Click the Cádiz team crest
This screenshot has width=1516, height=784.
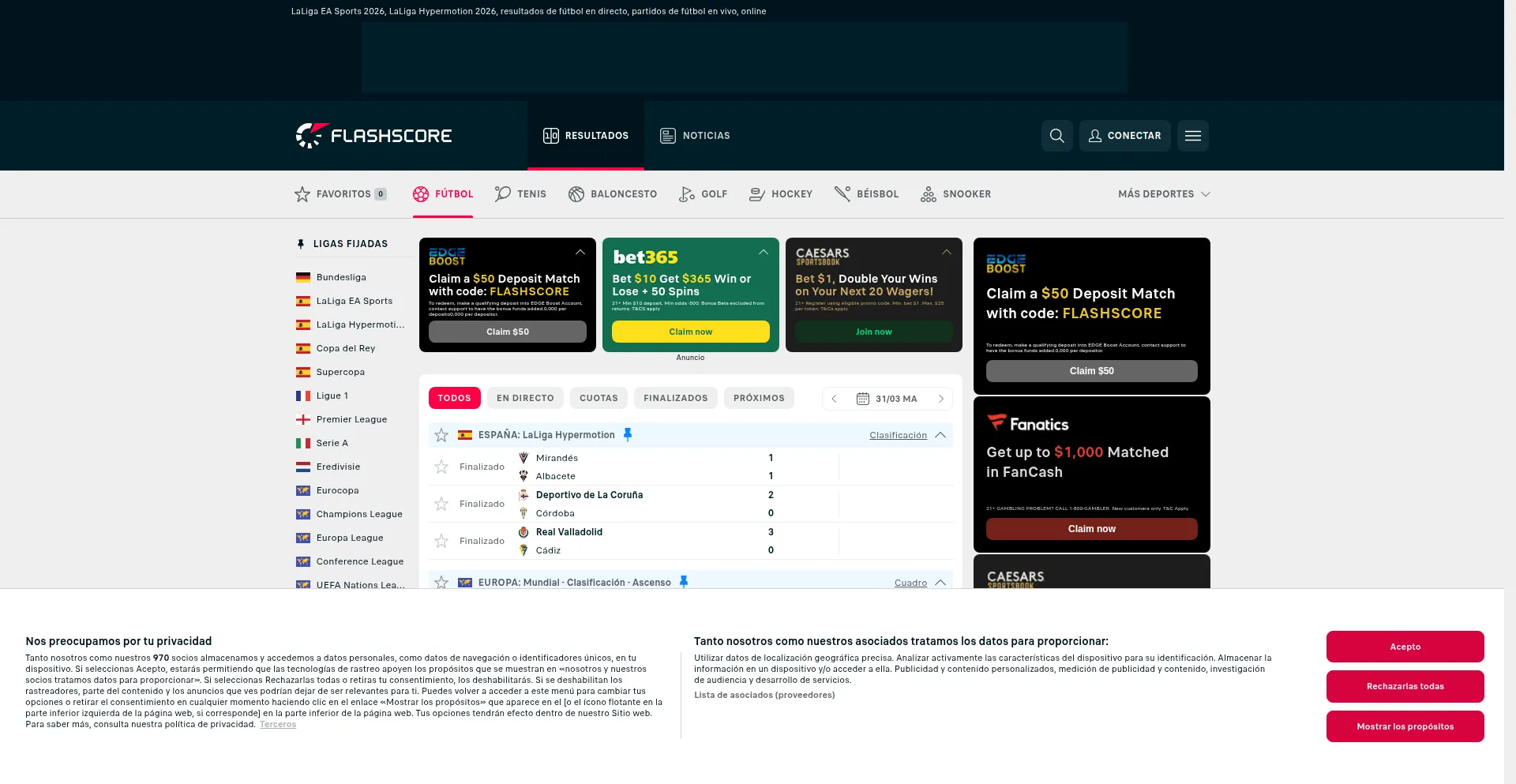(523, 550)
